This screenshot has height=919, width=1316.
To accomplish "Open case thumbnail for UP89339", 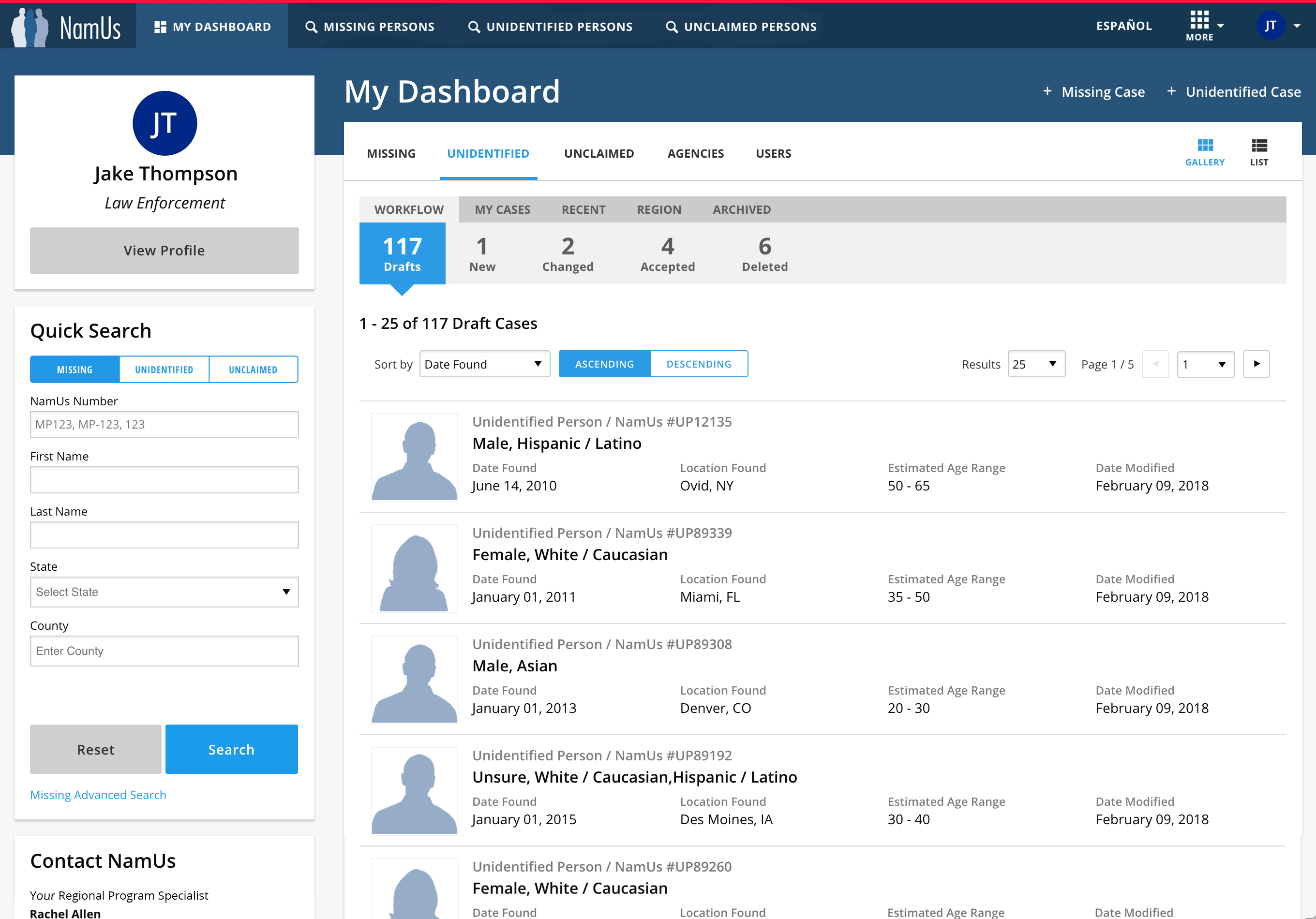I will point(415,568).
